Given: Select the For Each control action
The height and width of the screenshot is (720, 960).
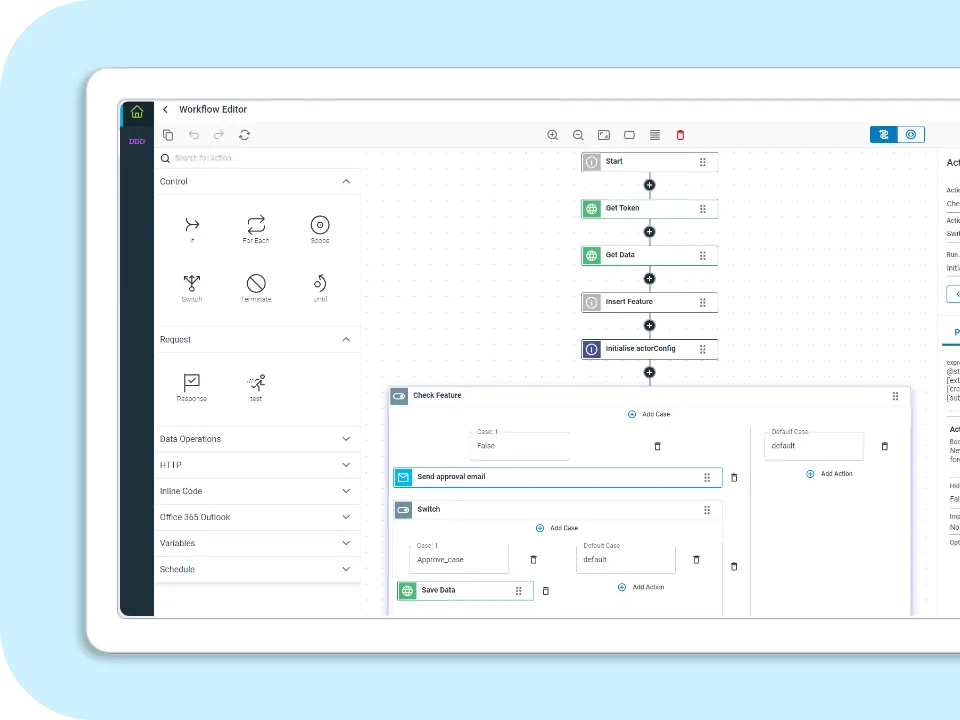Looking at the screenshot, I should click(256, 228).
